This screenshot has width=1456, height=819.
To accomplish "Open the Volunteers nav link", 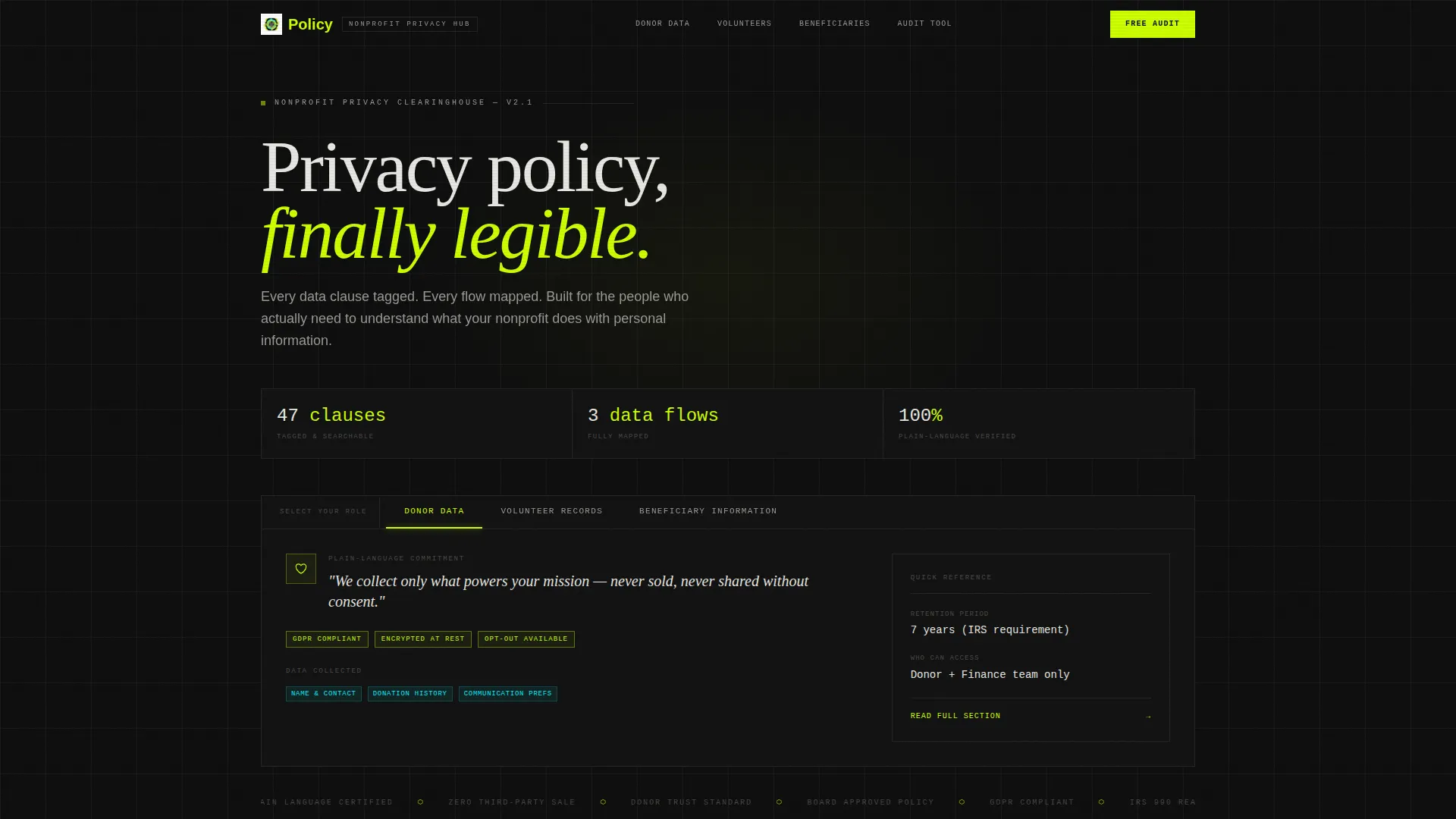I will 745,24.
